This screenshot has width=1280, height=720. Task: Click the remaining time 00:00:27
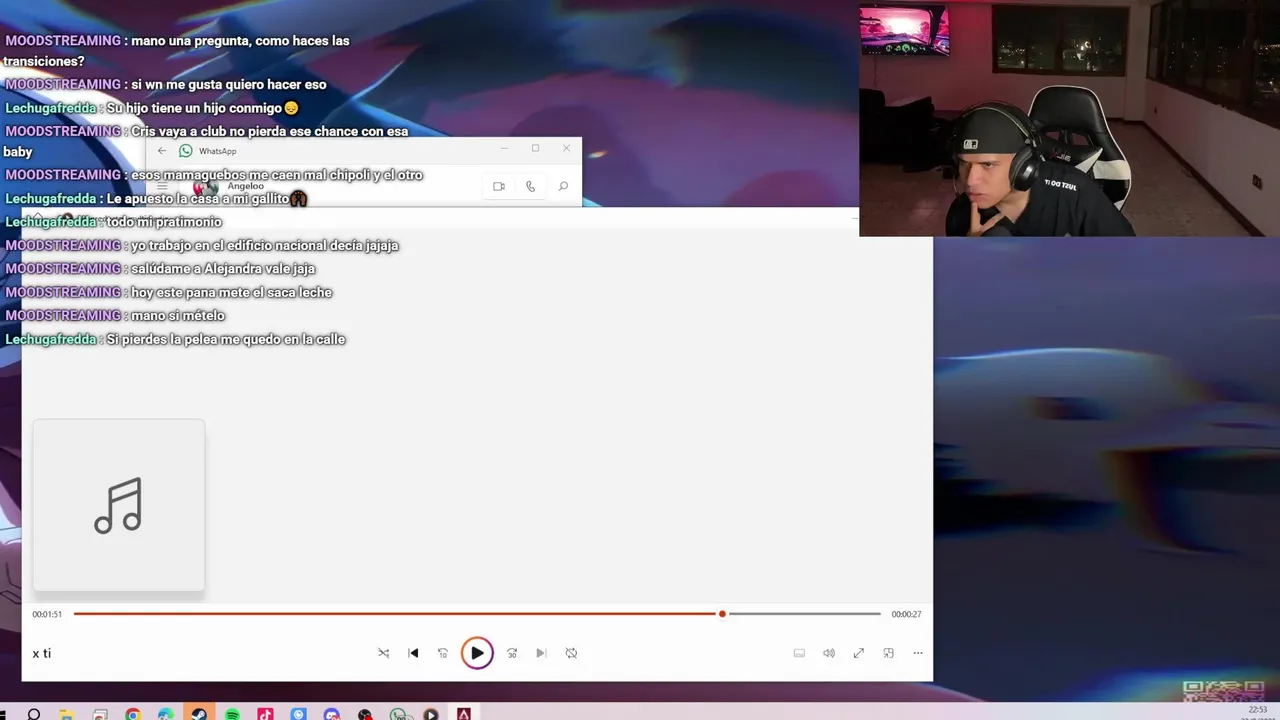point(906,614)
